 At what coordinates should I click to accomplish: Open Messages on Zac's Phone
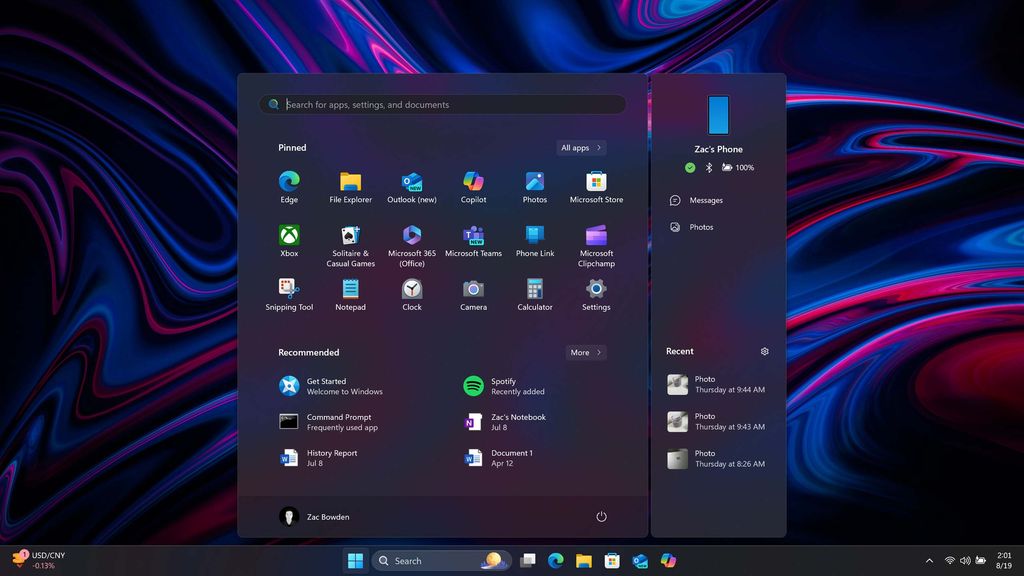703,200
